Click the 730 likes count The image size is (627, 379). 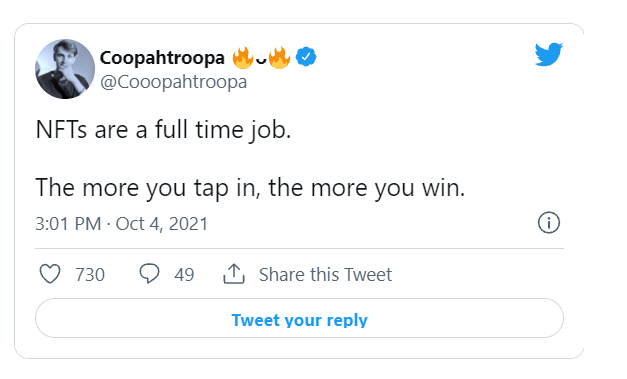click(x=90, y=275)
